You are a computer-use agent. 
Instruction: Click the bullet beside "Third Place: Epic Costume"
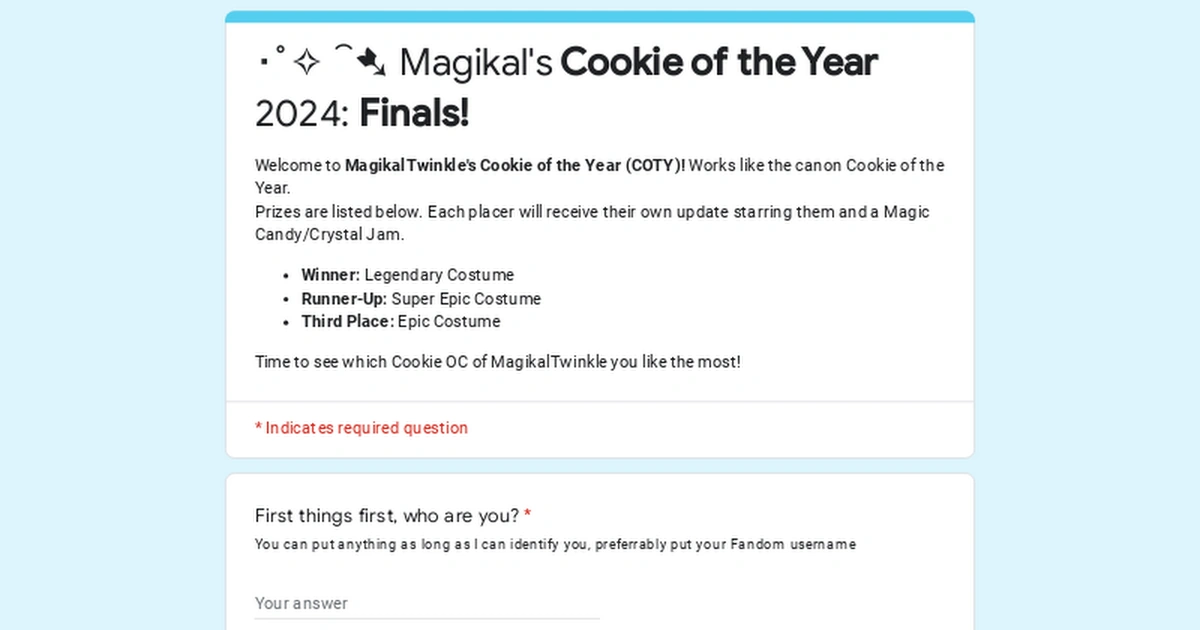(285, 321)
